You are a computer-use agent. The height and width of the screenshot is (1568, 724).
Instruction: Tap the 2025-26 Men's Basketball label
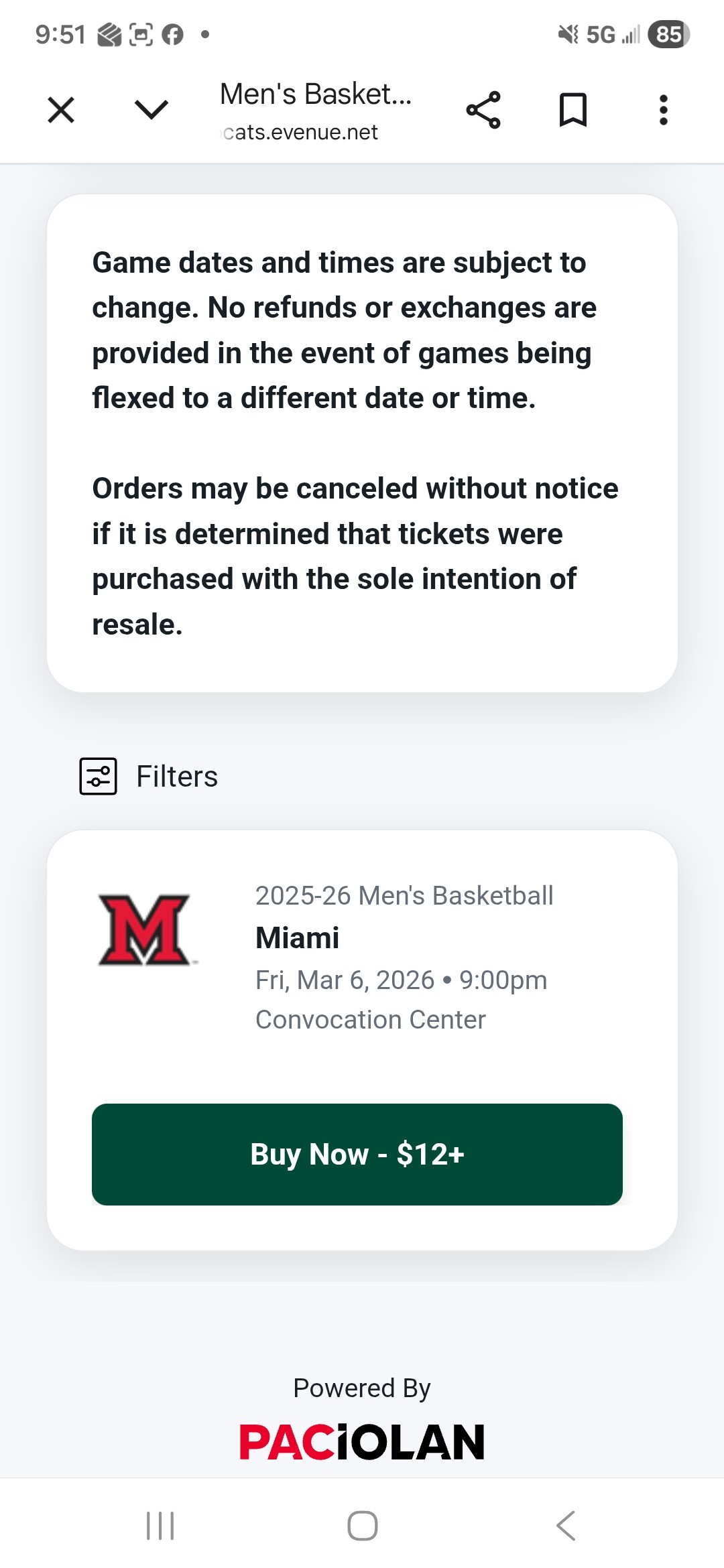404,895
